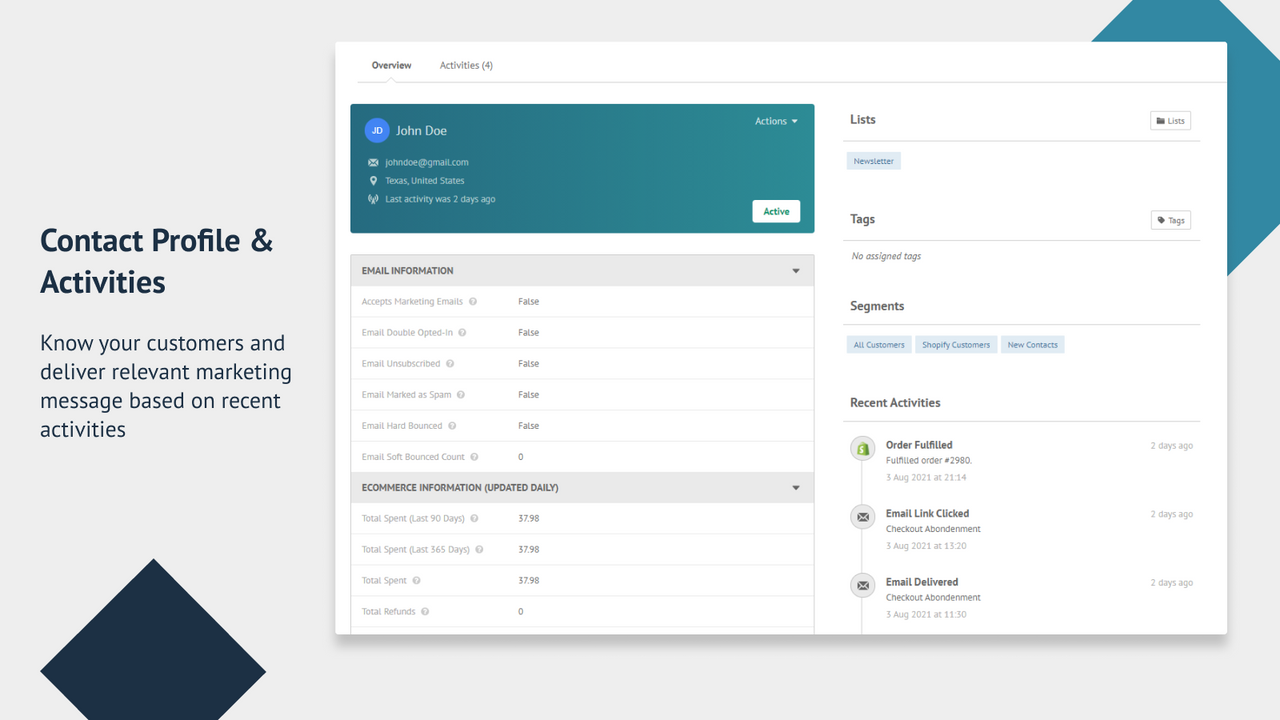Select the JD avatar icon

(377, 130)
